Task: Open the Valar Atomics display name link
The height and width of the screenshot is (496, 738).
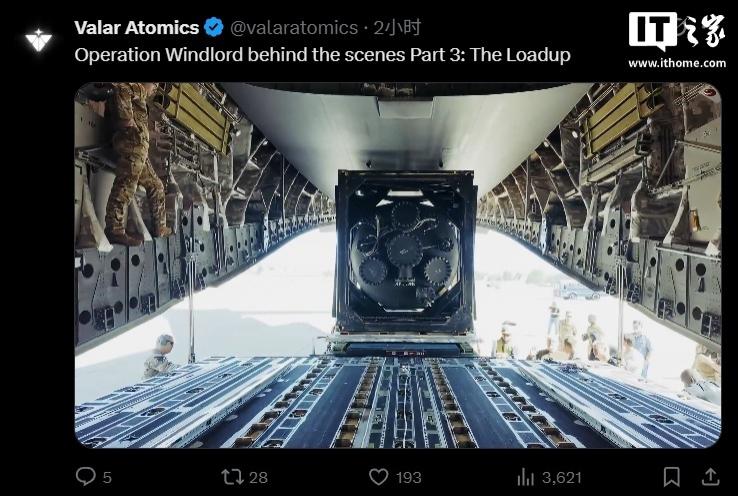Action: coord(136,28)
